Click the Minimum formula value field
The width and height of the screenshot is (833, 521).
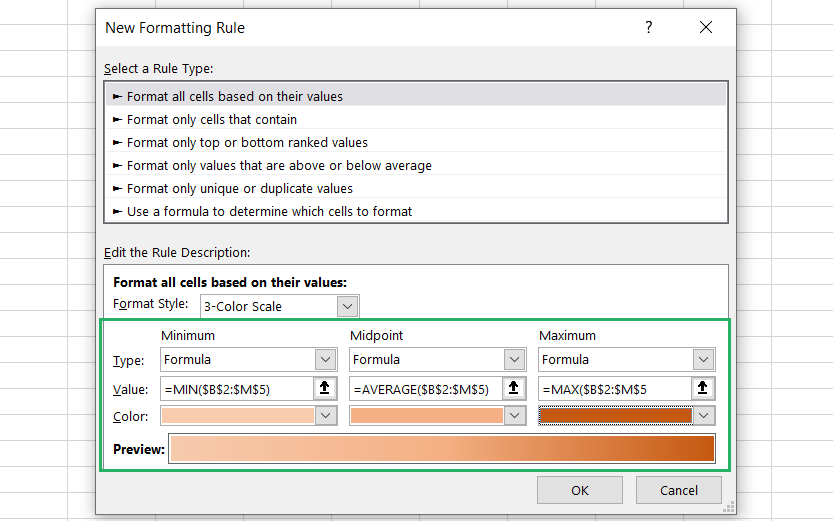(x=236, y=389)
